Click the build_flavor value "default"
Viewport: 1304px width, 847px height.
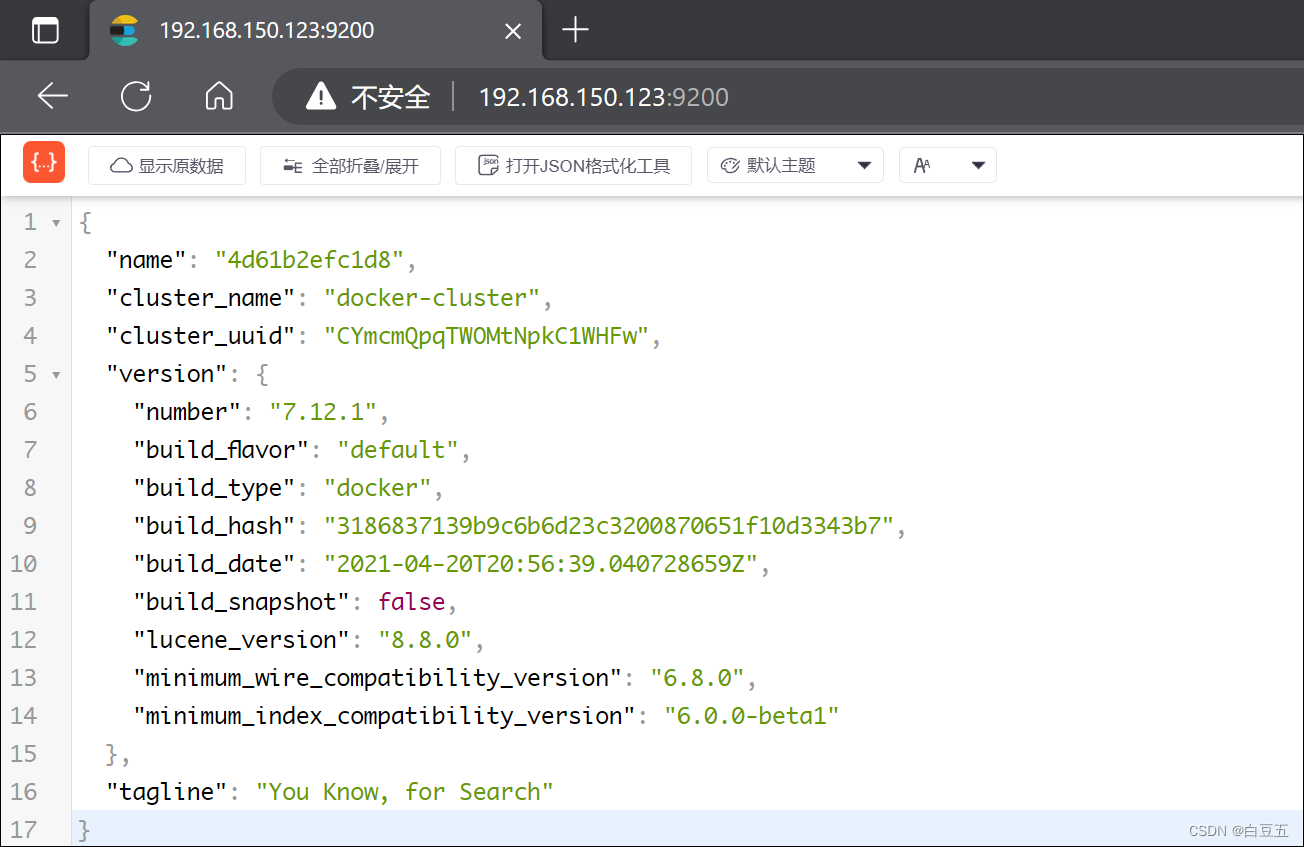(397, 450)
